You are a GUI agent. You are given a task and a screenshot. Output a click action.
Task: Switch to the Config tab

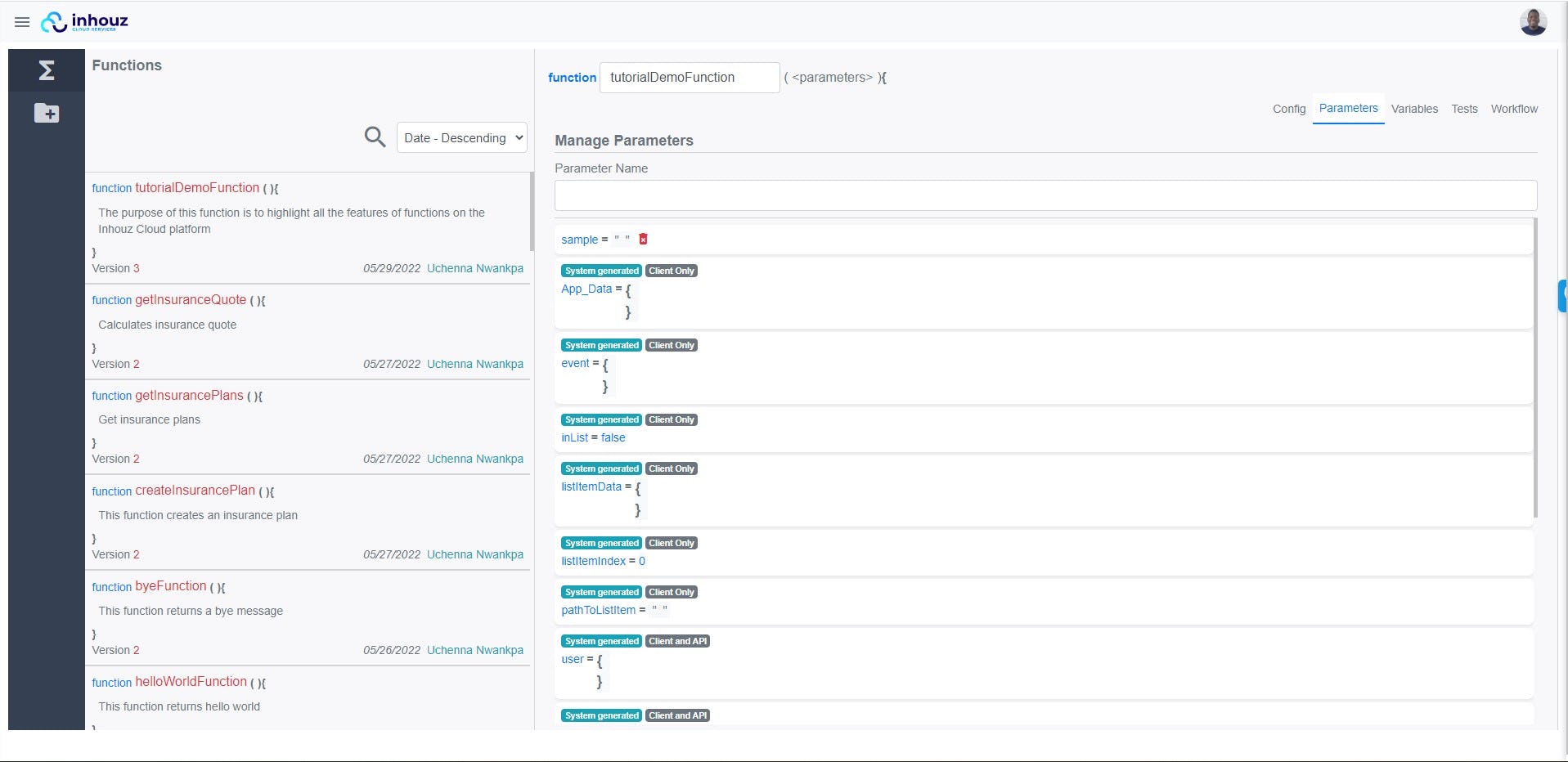1288,109
